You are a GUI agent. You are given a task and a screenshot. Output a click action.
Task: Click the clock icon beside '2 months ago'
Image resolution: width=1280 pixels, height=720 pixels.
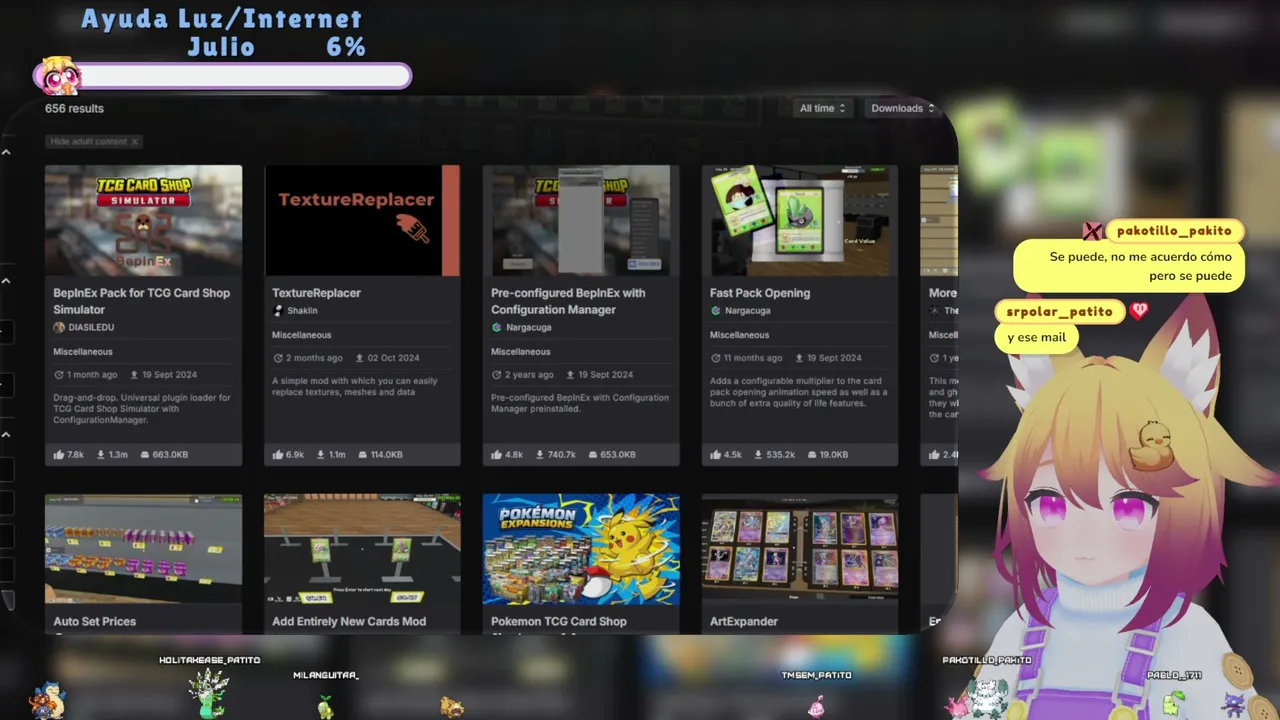coord(278,358)
